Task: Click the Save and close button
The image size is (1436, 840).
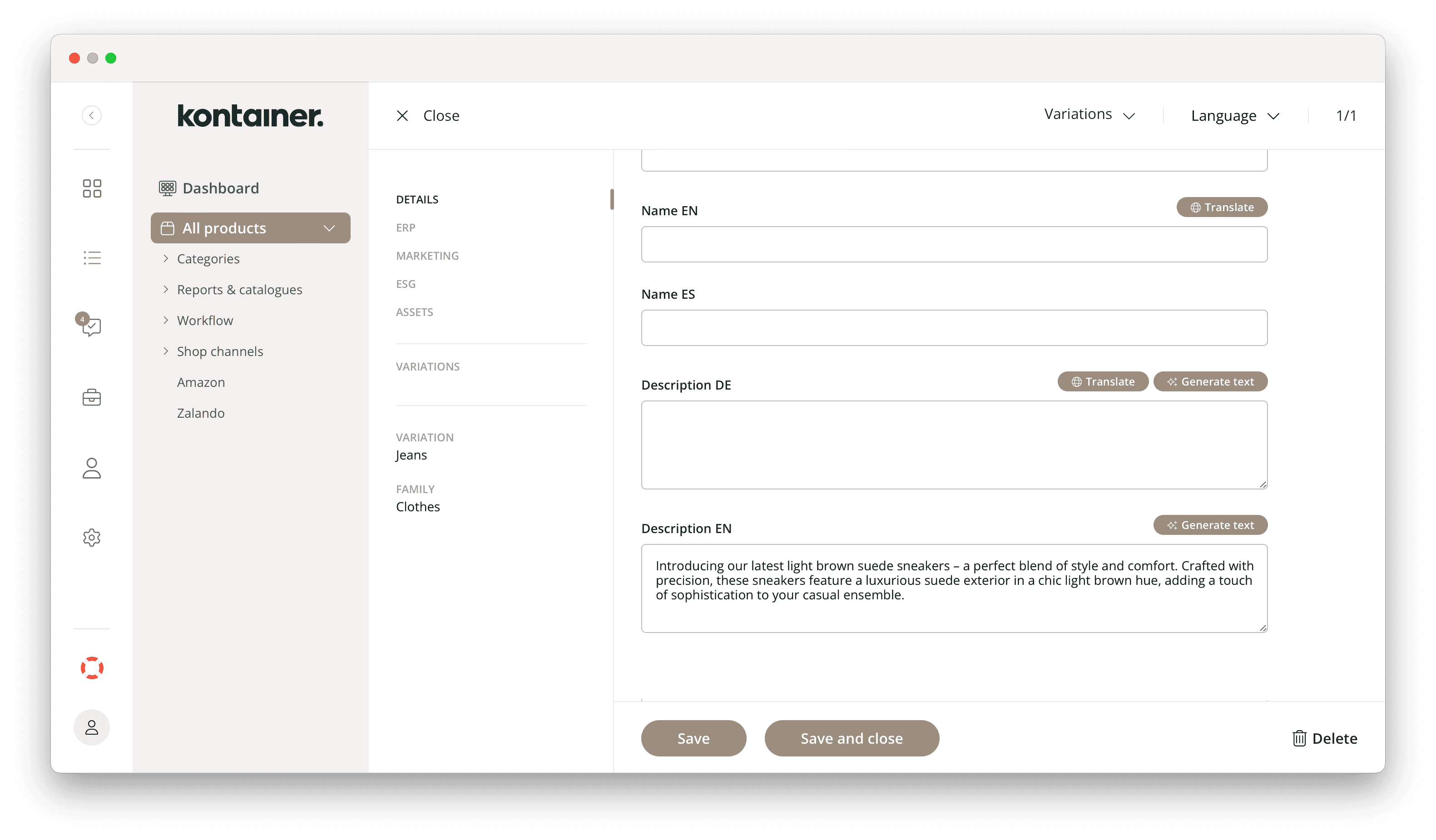Action: [852, 738]
